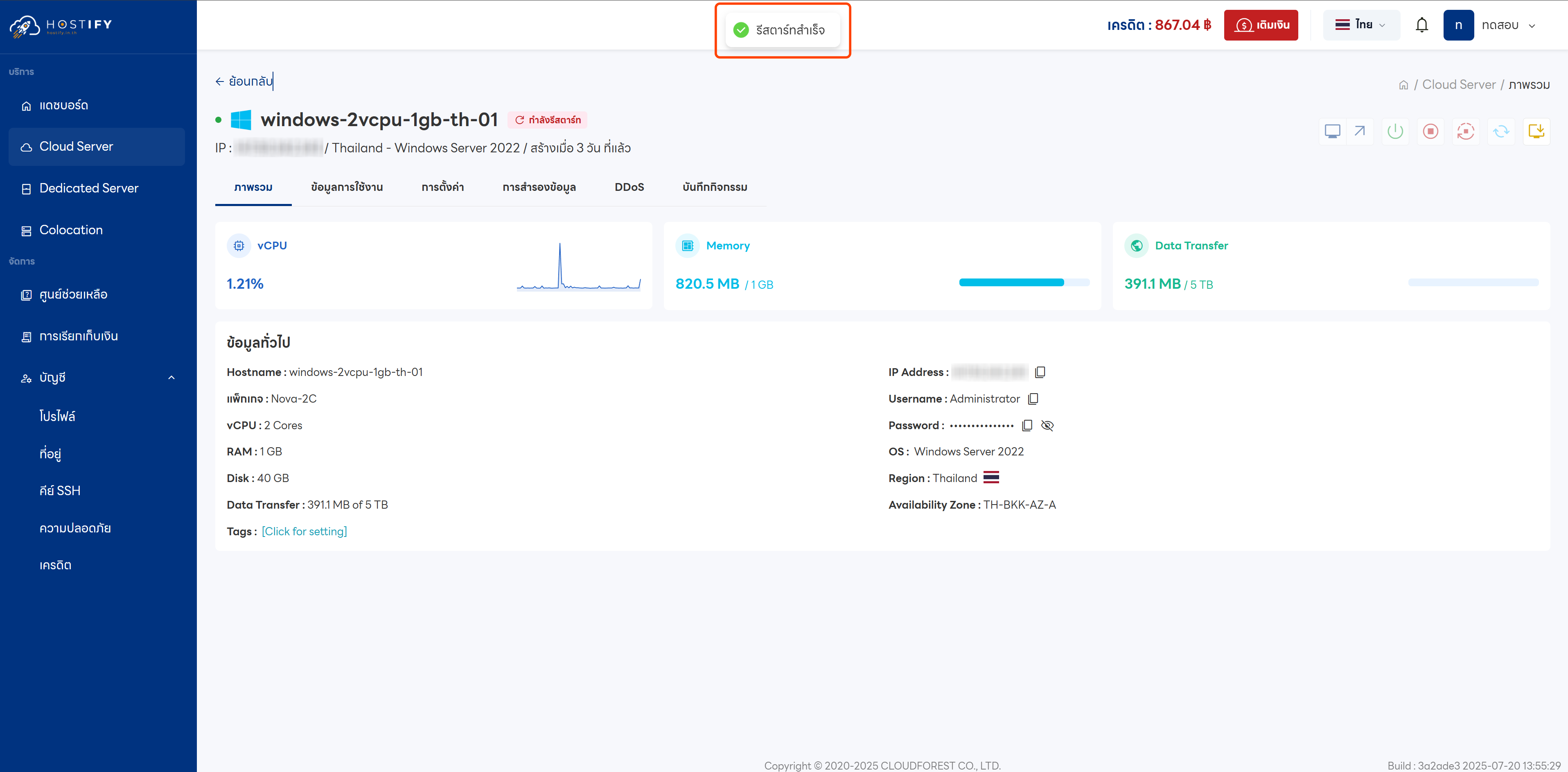
Task: Click the รีสตาร์ทสำเร็จ toast notification
Action: click(783, 30)
